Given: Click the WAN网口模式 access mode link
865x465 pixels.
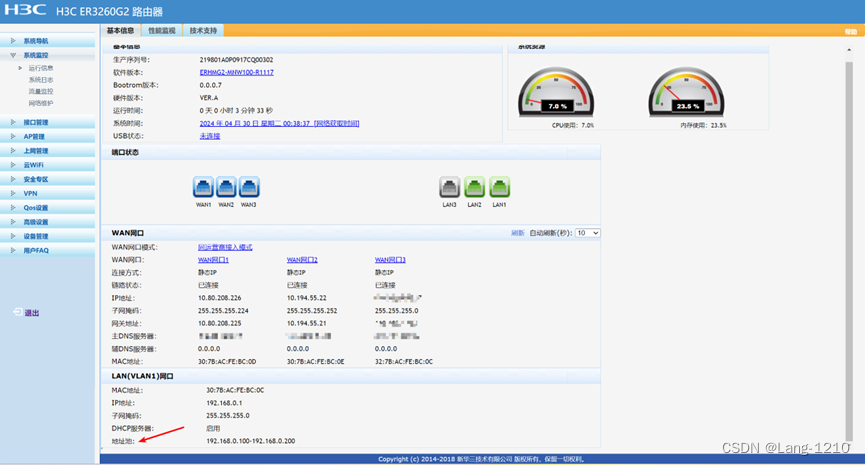Looking at the screenshot, I should 225,247.
